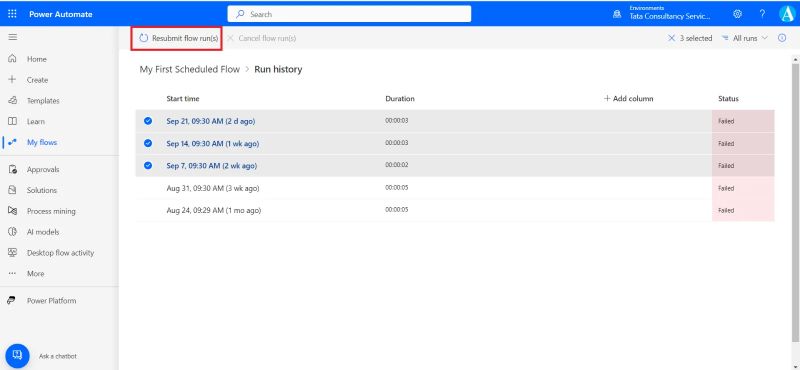Open the All runs filter dropdown

click(x=745, y=38)
